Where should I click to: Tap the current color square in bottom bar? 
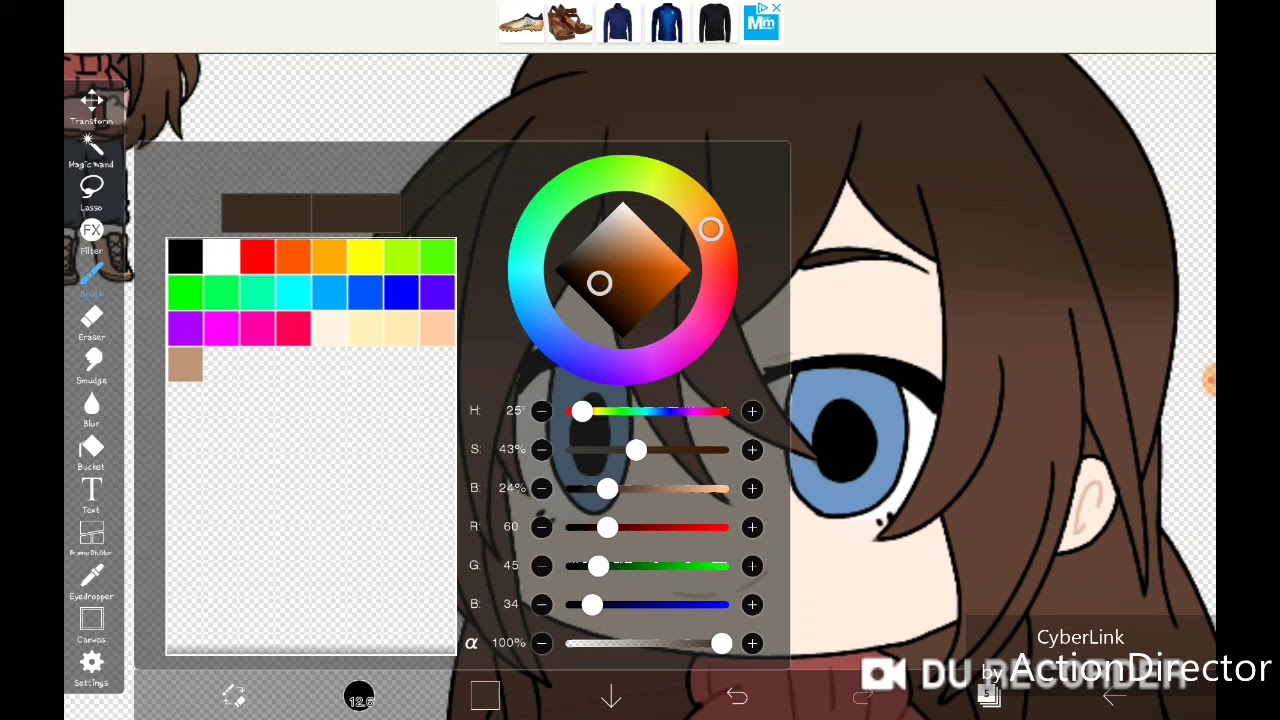485,696
